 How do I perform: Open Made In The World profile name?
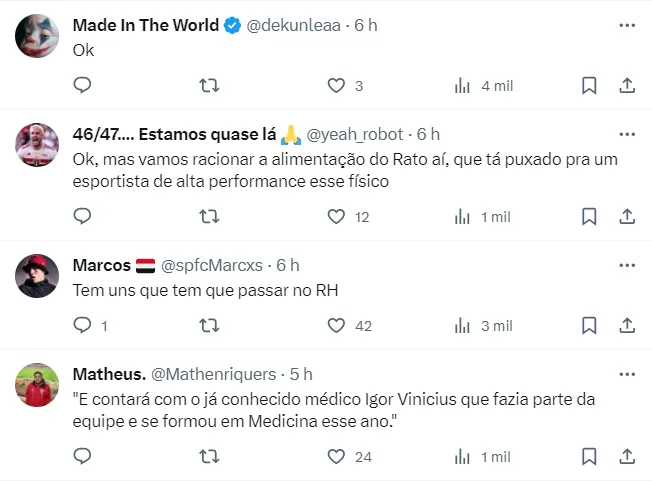click(x=146, y=26)
